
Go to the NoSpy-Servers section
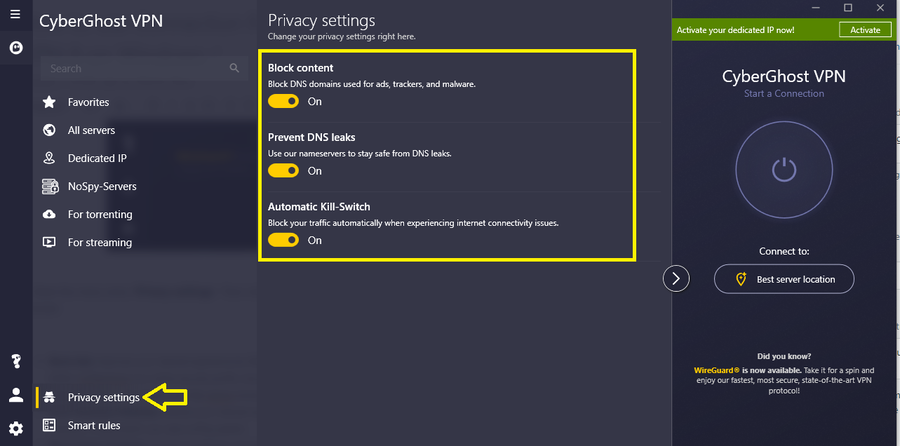click(x=102, y=186)
